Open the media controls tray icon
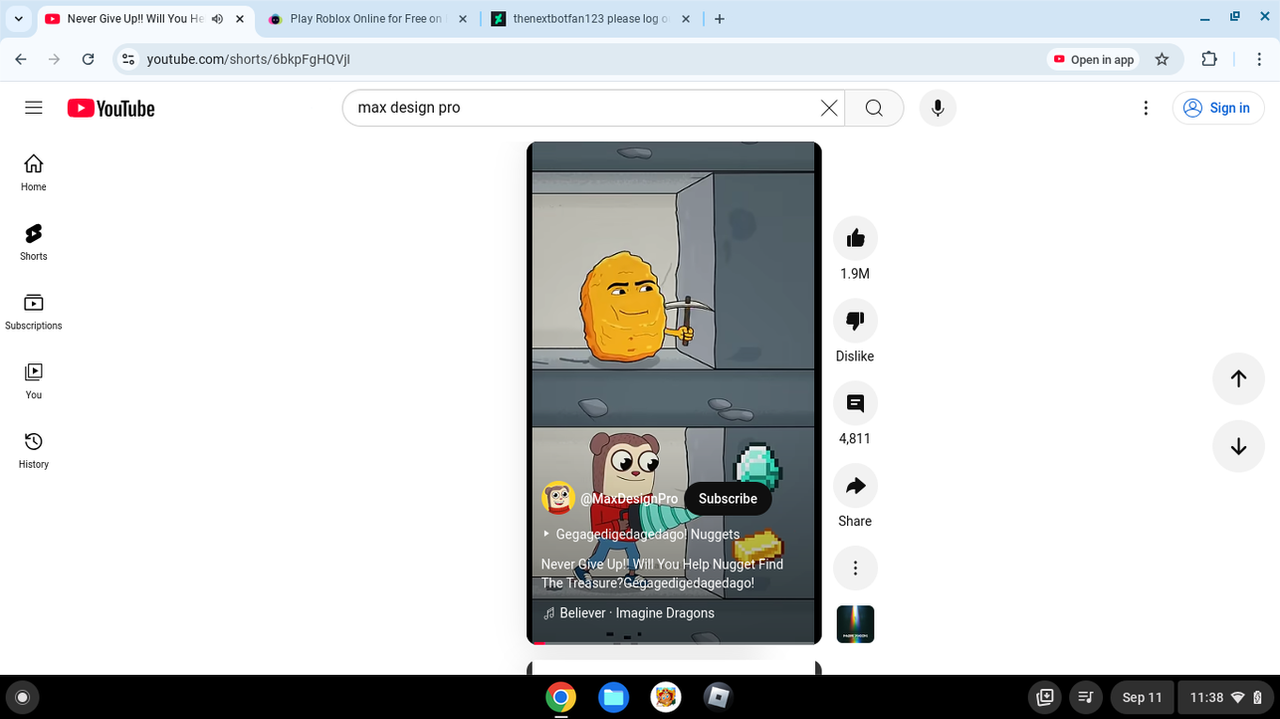This screenshot has width=1280, height=719. point(1086,697)
